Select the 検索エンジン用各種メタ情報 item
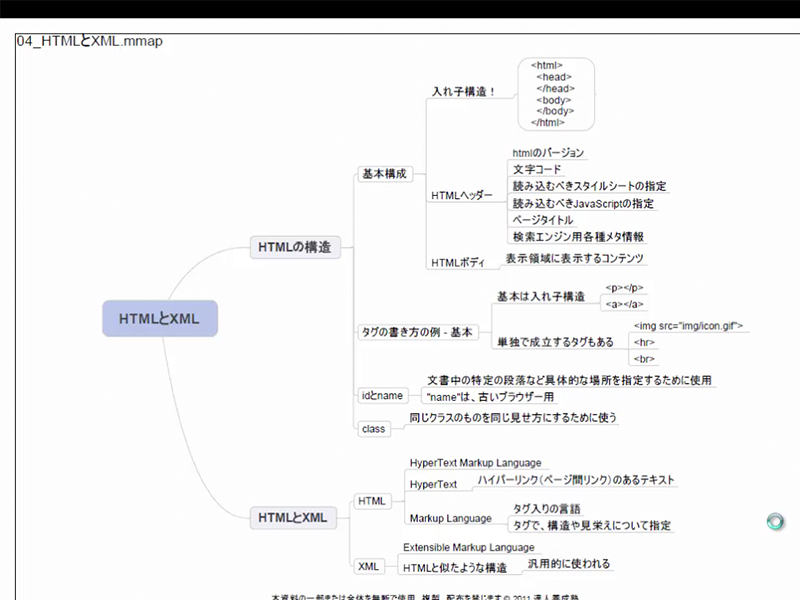The height and width of the screenshot is (600, 800). pos(578,237)
